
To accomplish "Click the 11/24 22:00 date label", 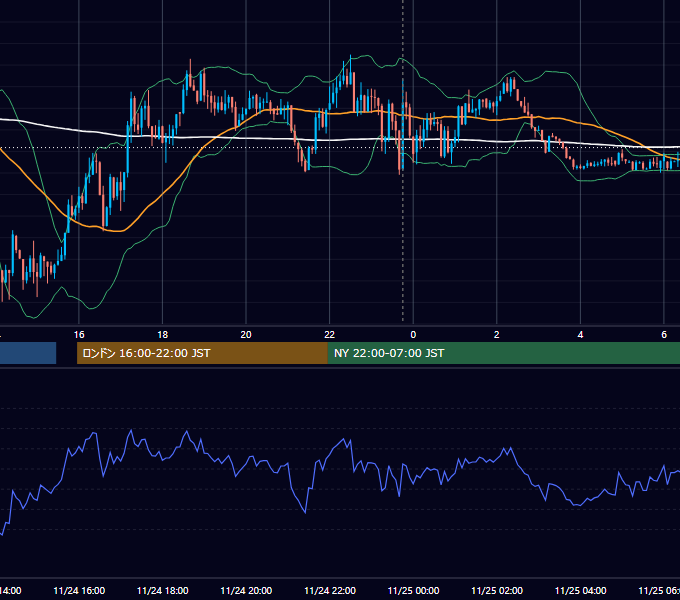I will [x=330, y=590].
